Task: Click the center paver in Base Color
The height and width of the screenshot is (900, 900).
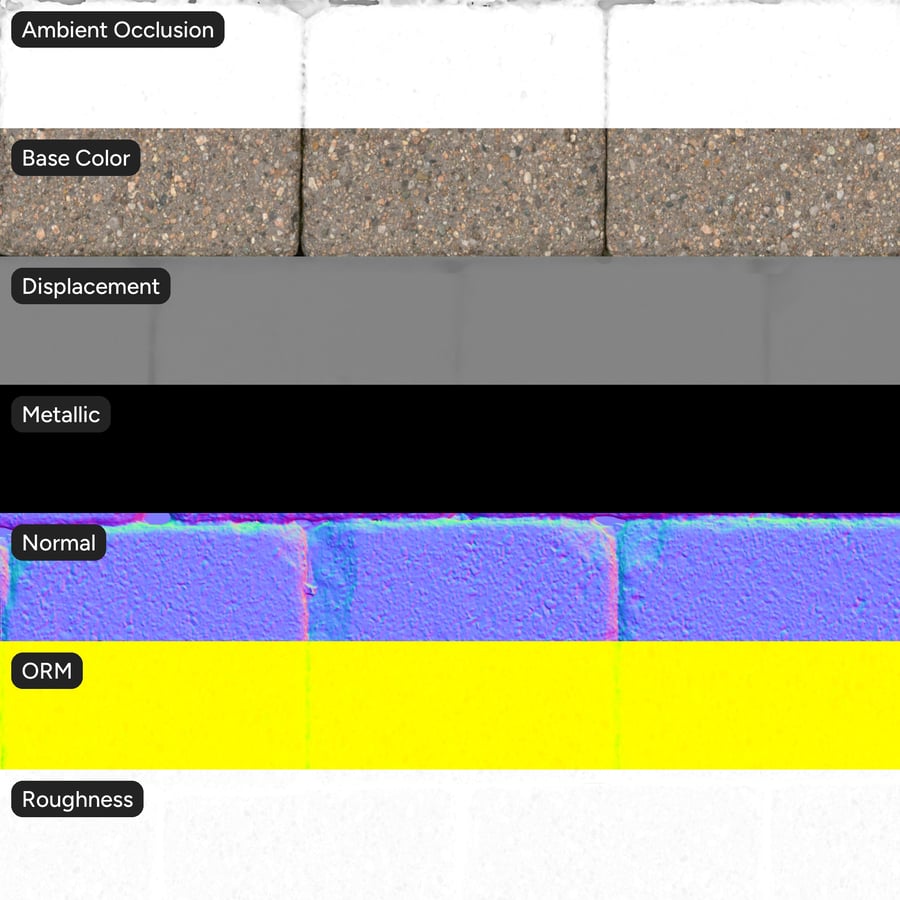Action: [x=450, y=200]
